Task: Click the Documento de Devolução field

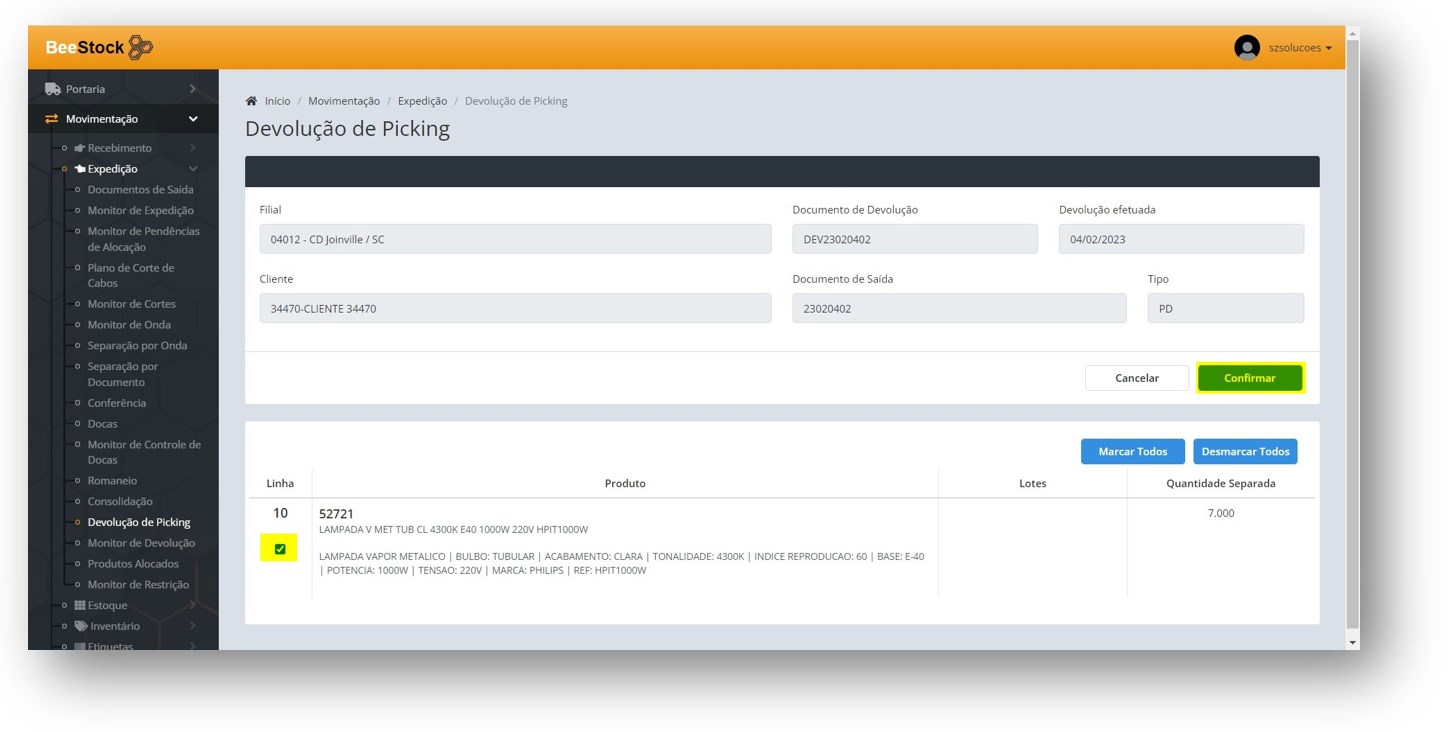Action: click(914, 240)
